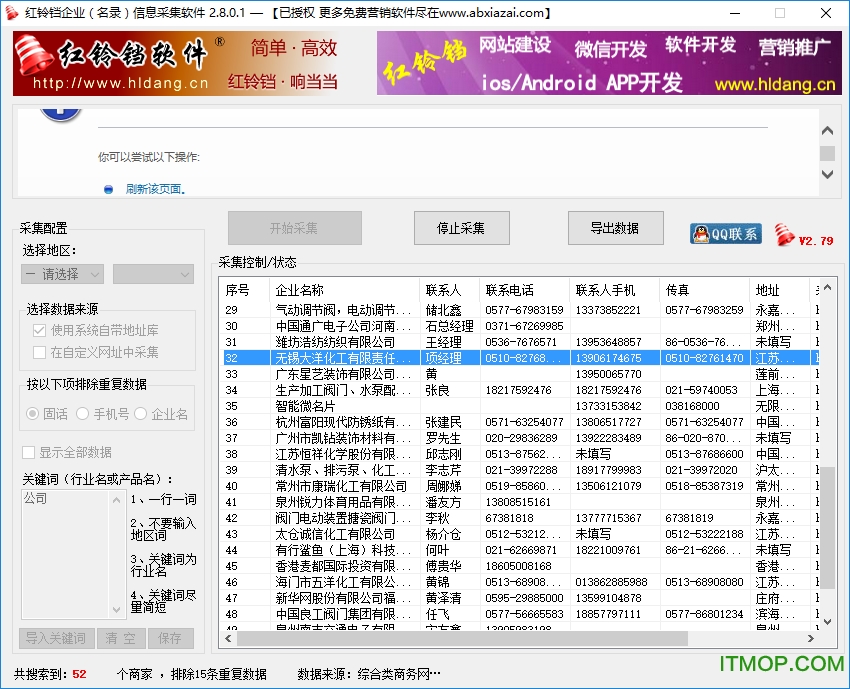Click the 导入关键词 button
The image size is (850, 689).
[x=56, y=638]
